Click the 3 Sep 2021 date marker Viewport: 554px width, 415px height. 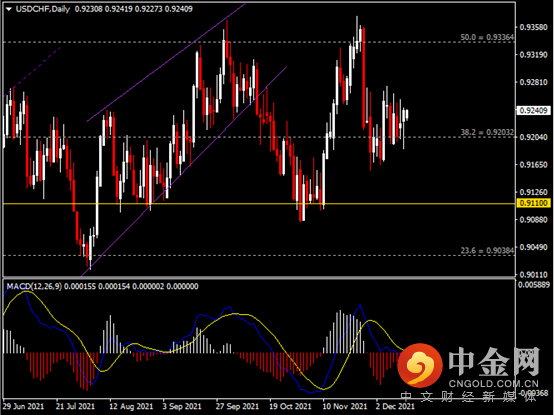(182, 406)
